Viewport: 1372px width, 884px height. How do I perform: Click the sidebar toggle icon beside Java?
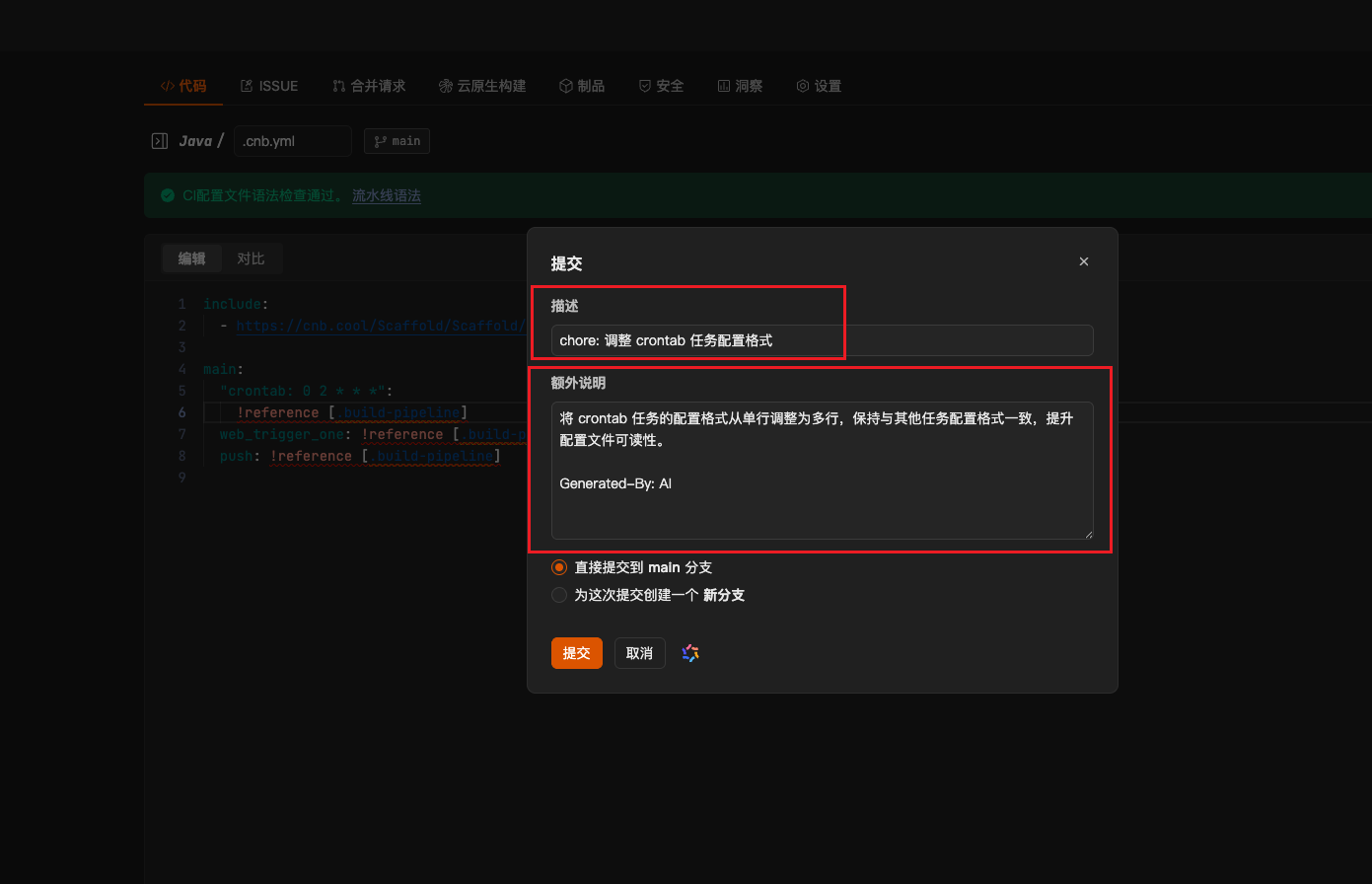click(159, 141)
